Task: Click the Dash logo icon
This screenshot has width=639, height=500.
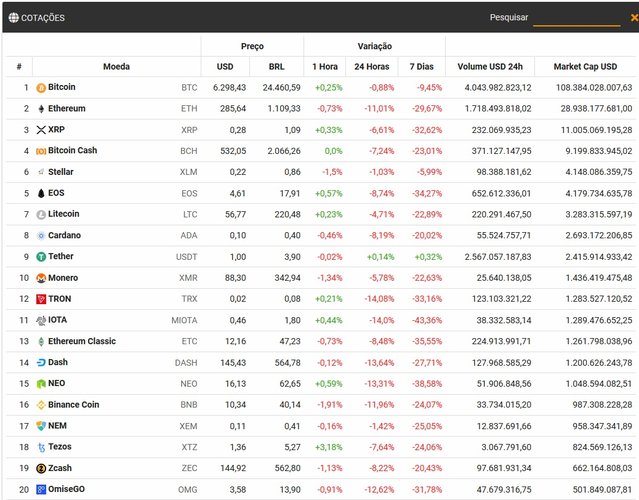Action: coord(41,362)
